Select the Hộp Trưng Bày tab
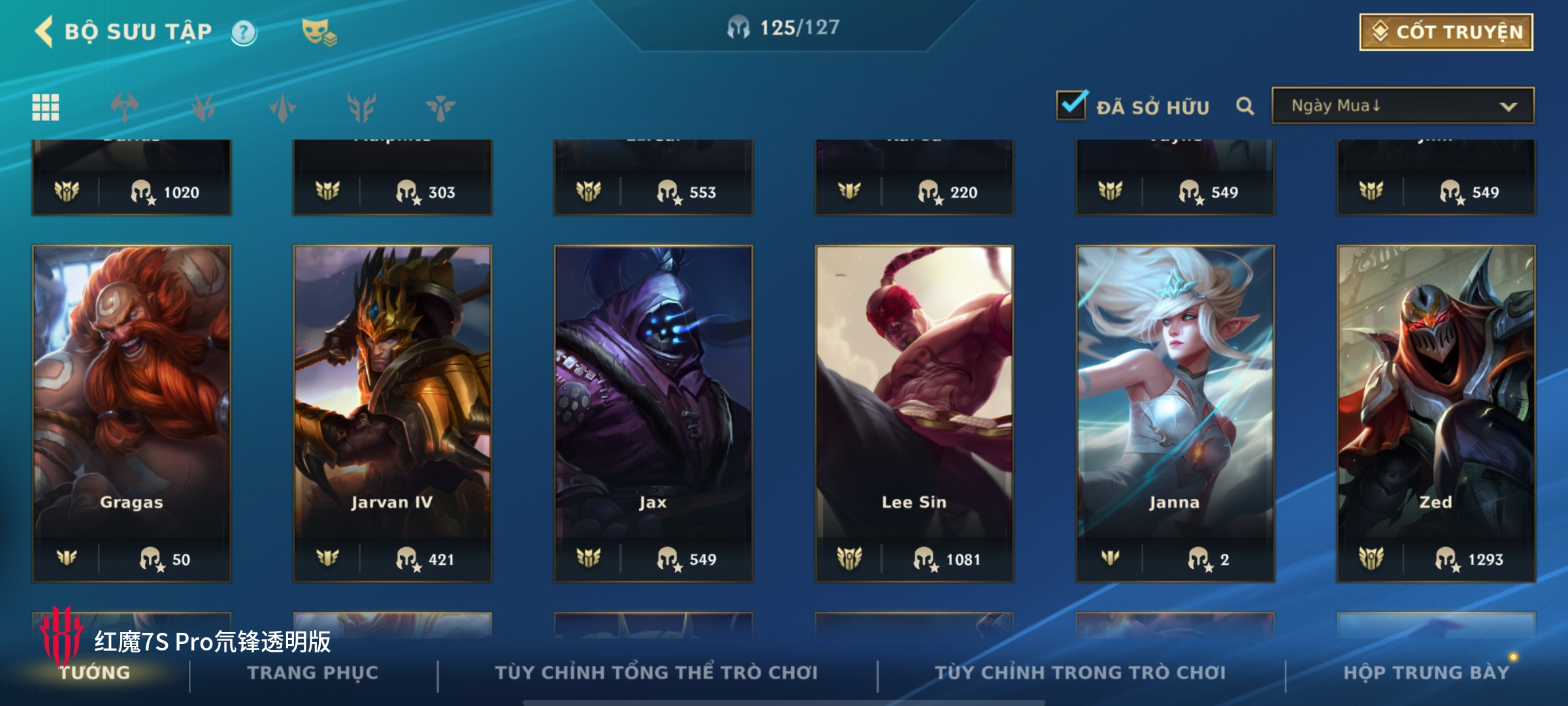 1426,673
